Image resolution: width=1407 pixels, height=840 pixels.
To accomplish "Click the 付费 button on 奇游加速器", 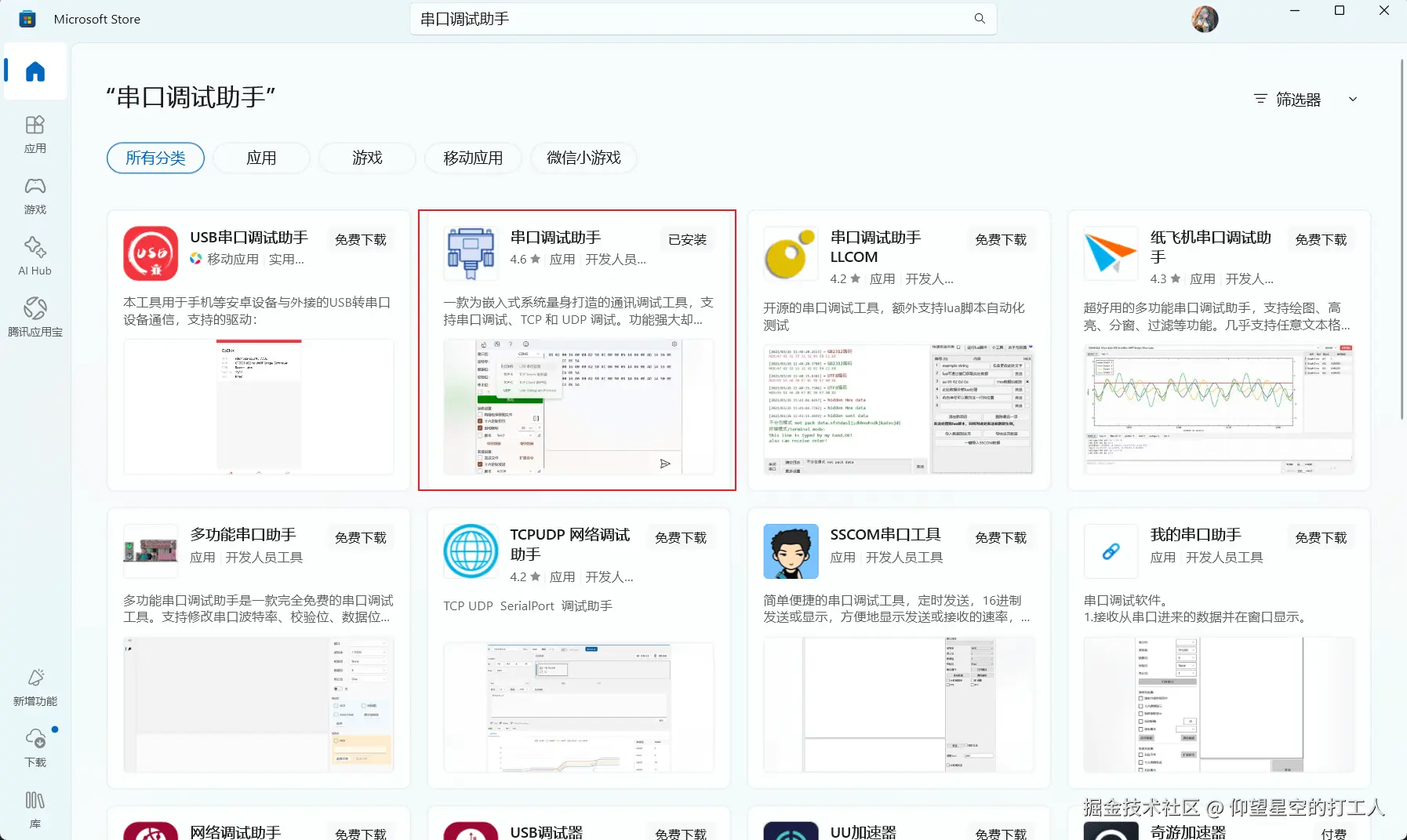I will point(1333,834).
